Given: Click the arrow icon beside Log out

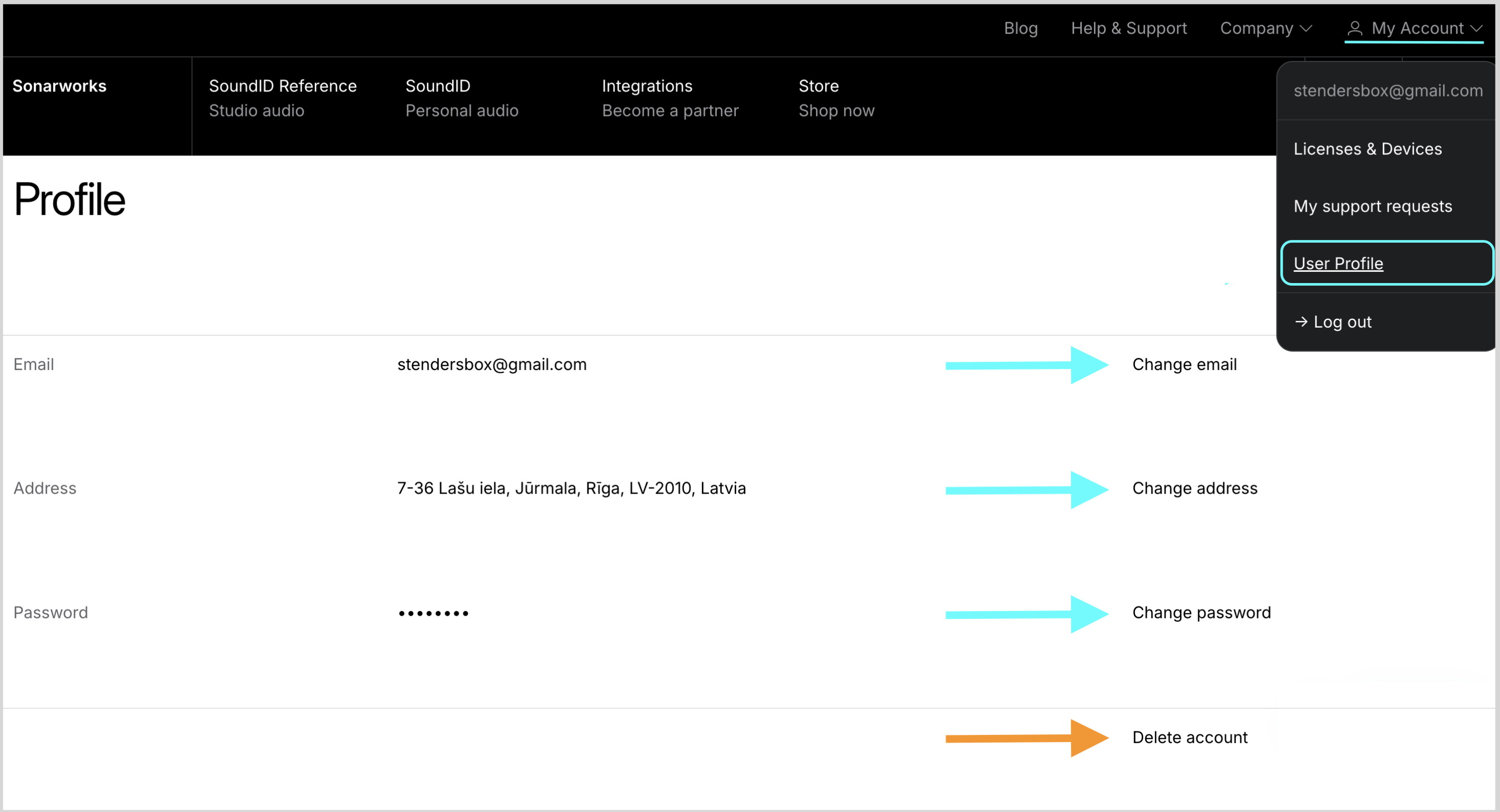Looking at the screenshot, I should [1301, 321].
